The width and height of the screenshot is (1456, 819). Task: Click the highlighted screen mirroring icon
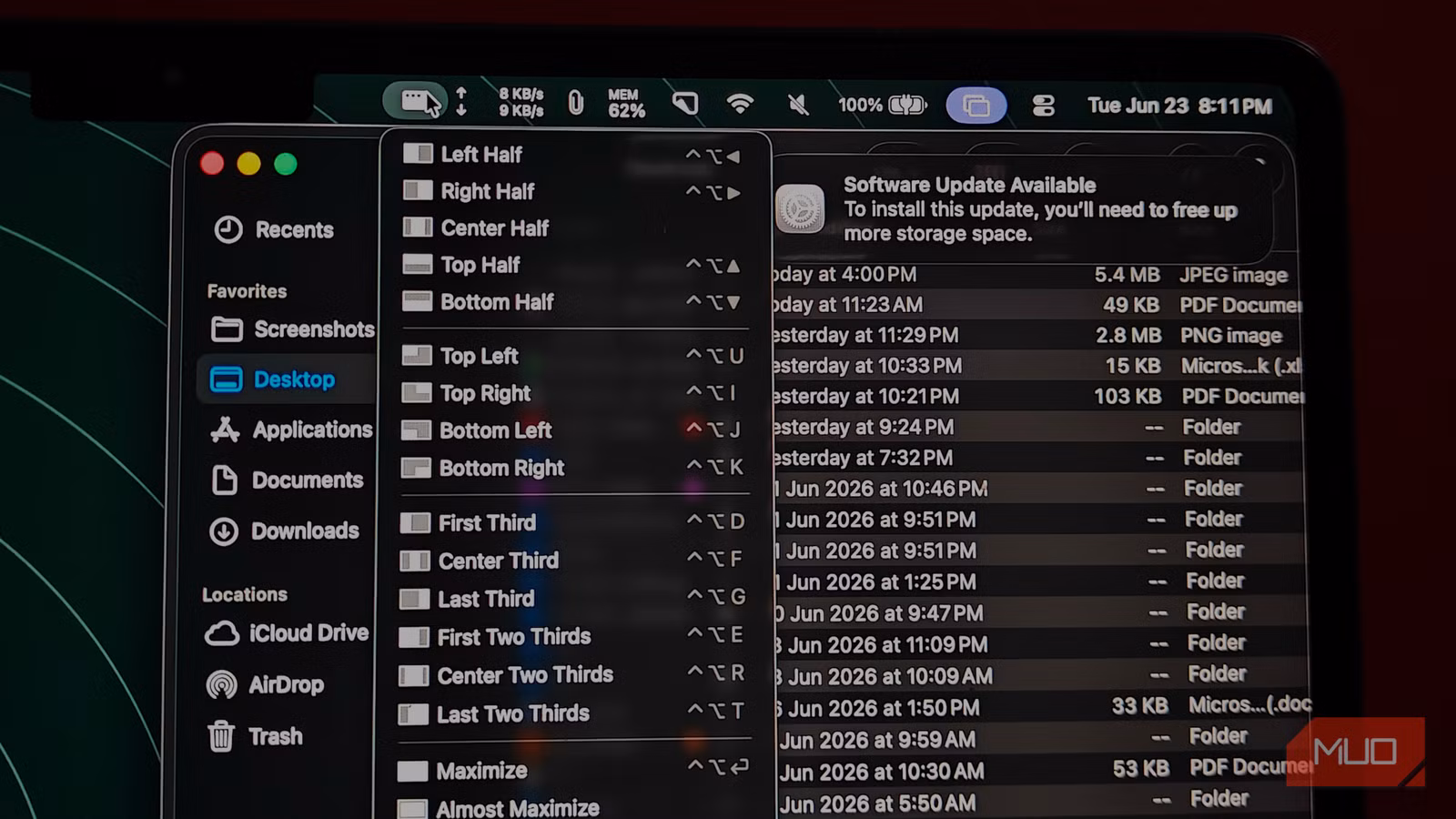976,106
